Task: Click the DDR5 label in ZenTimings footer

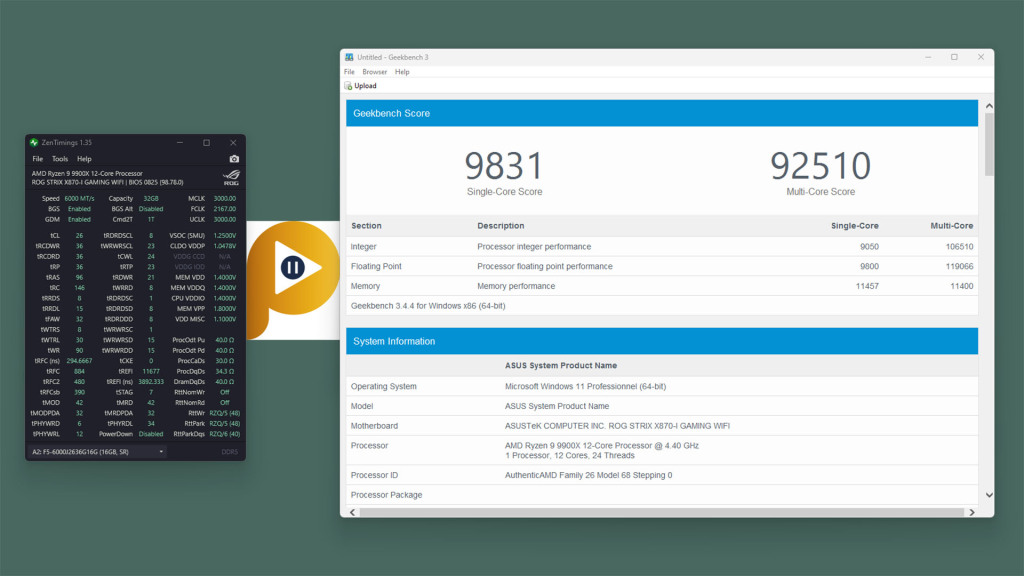Action: point(229,452)
